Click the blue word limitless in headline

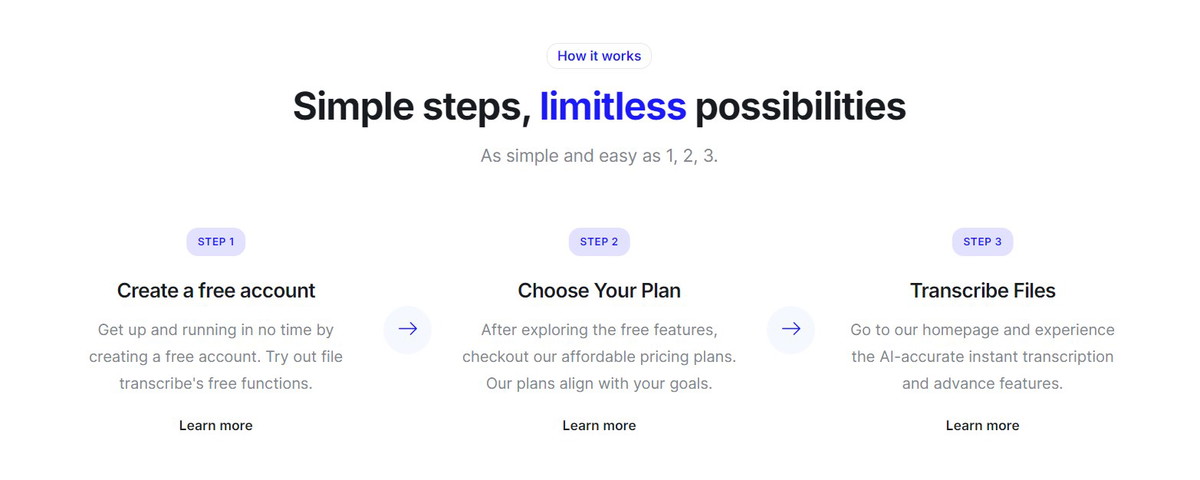click(613, 105)
